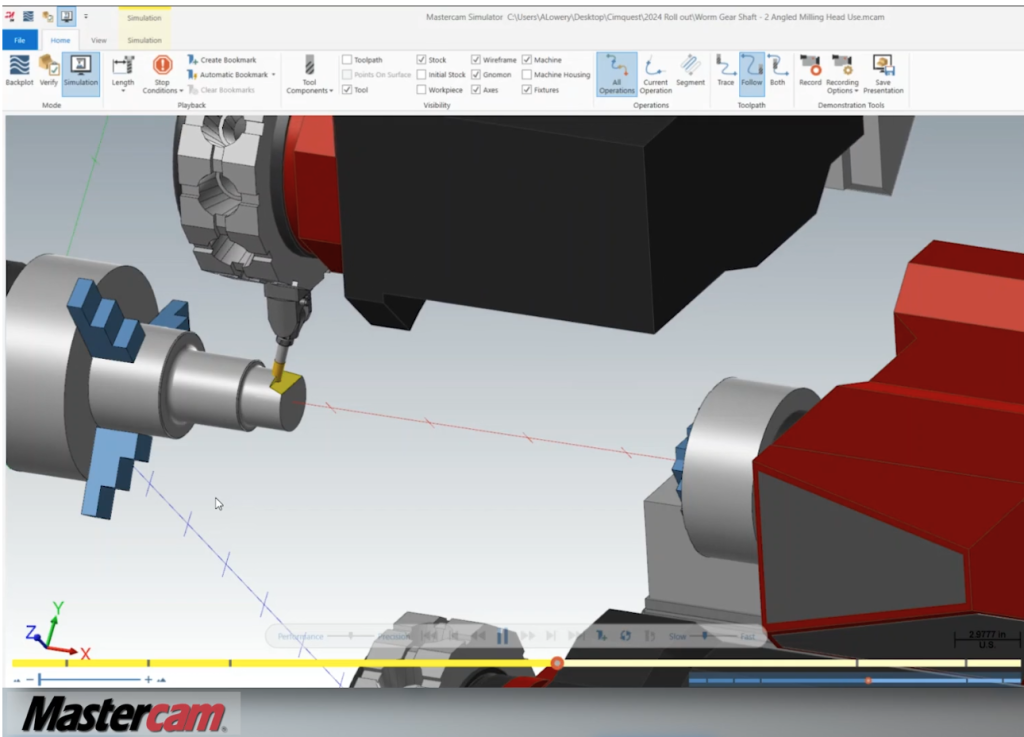Uncheck the Machine checkbox
This screenshot has width=1024, height=737.
526,59
